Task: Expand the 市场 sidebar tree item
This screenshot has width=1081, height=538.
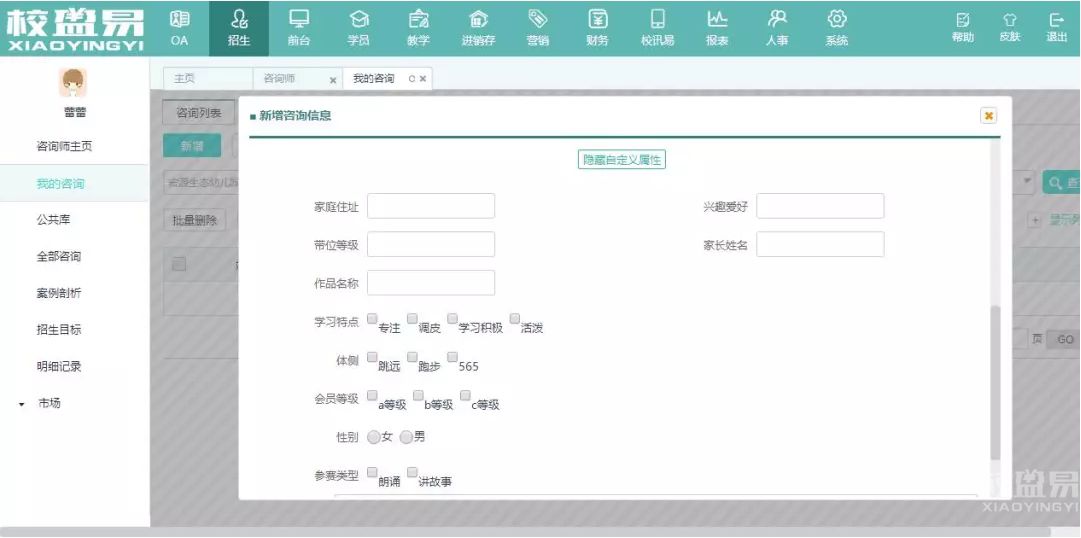Action: (22, 404)
